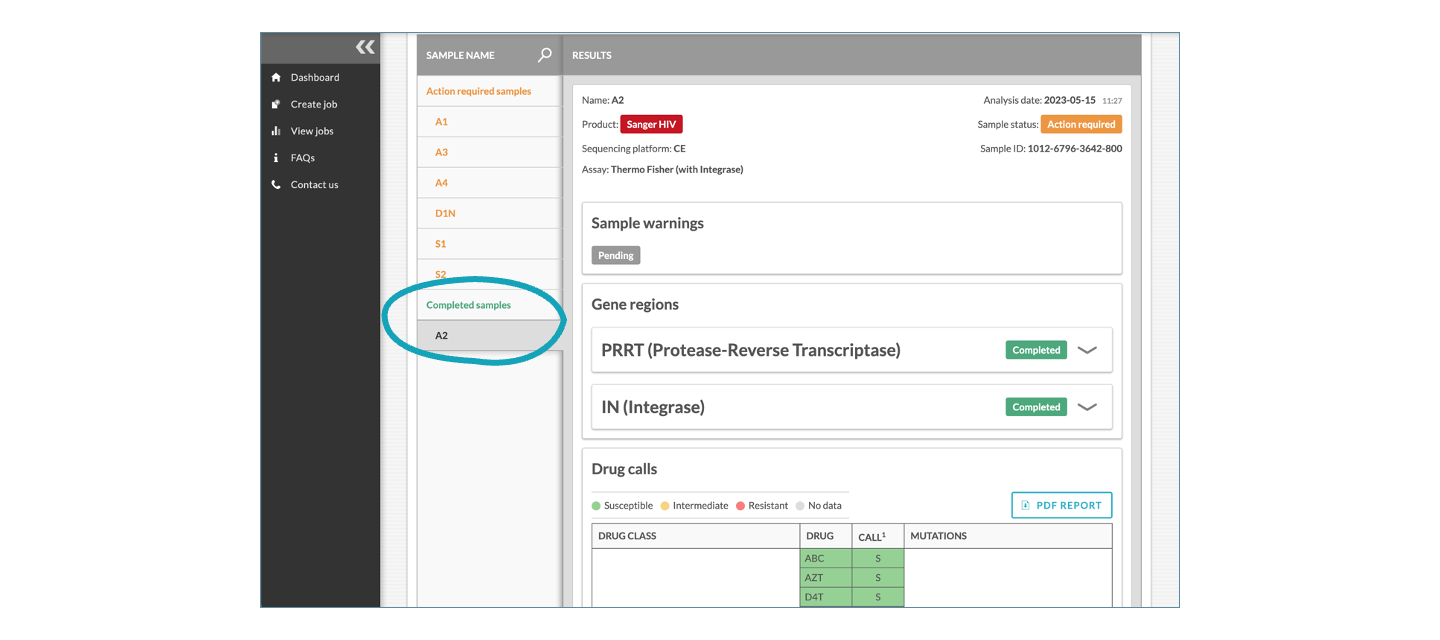This screenshot has height=640, width=1440.
Task: Click the S call for ABC
Action: pos(878,558)
